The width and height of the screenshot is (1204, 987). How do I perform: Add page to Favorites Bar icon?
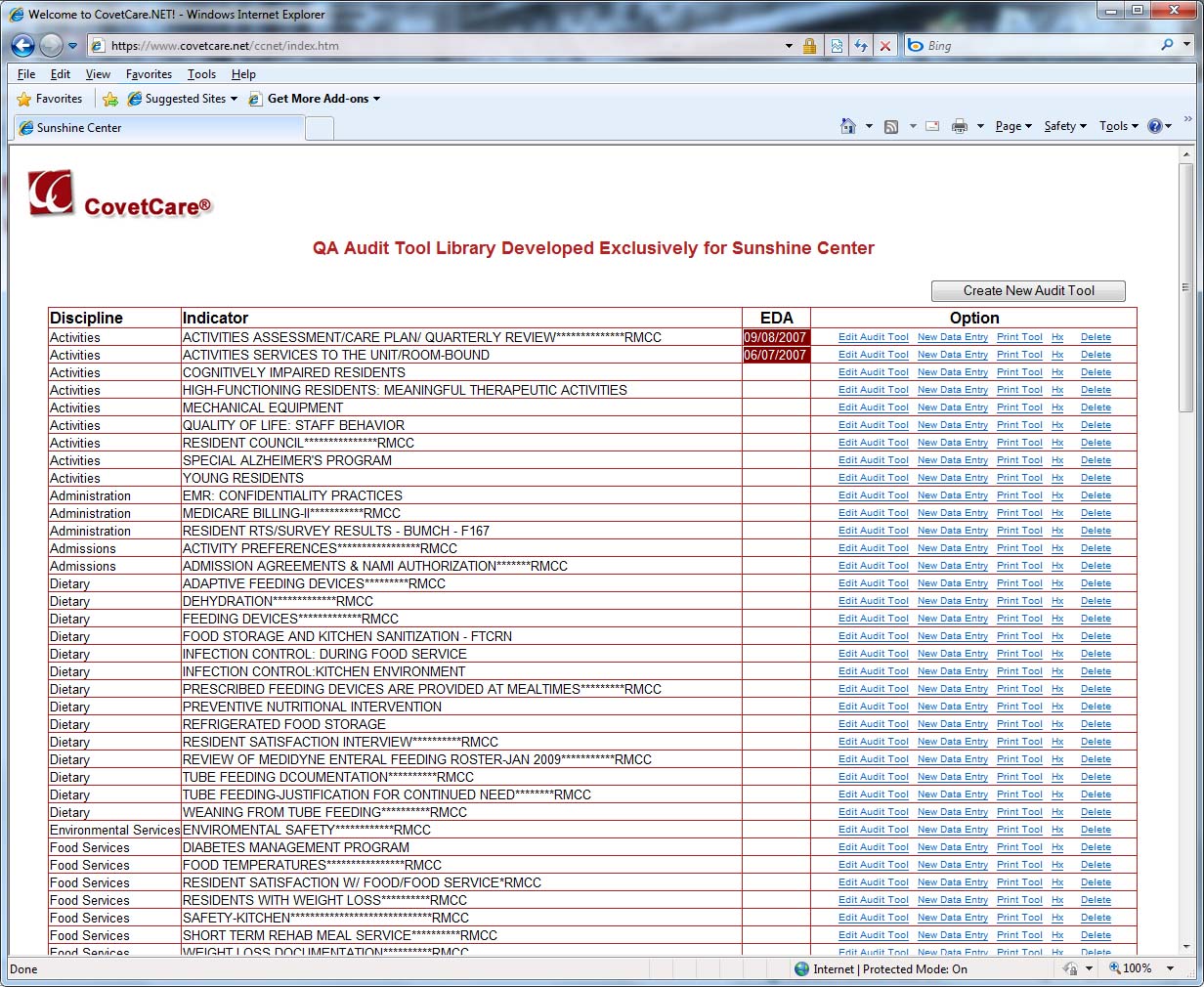(110, 99)
